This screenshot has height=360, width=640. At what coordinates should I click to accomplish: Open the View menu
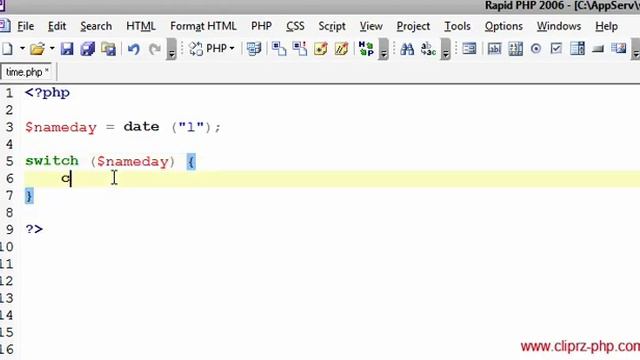point(371,26)
